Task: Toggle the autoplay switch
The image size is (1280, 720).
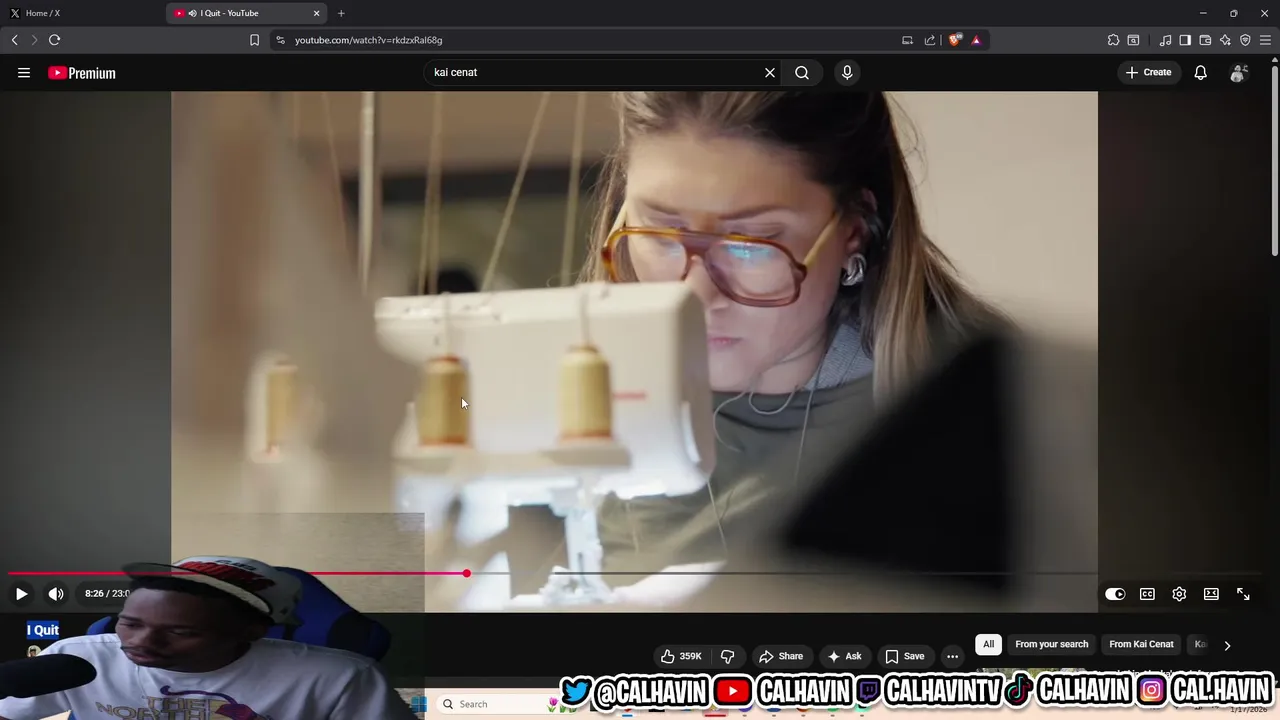Action: click(x=1115, y=594)
